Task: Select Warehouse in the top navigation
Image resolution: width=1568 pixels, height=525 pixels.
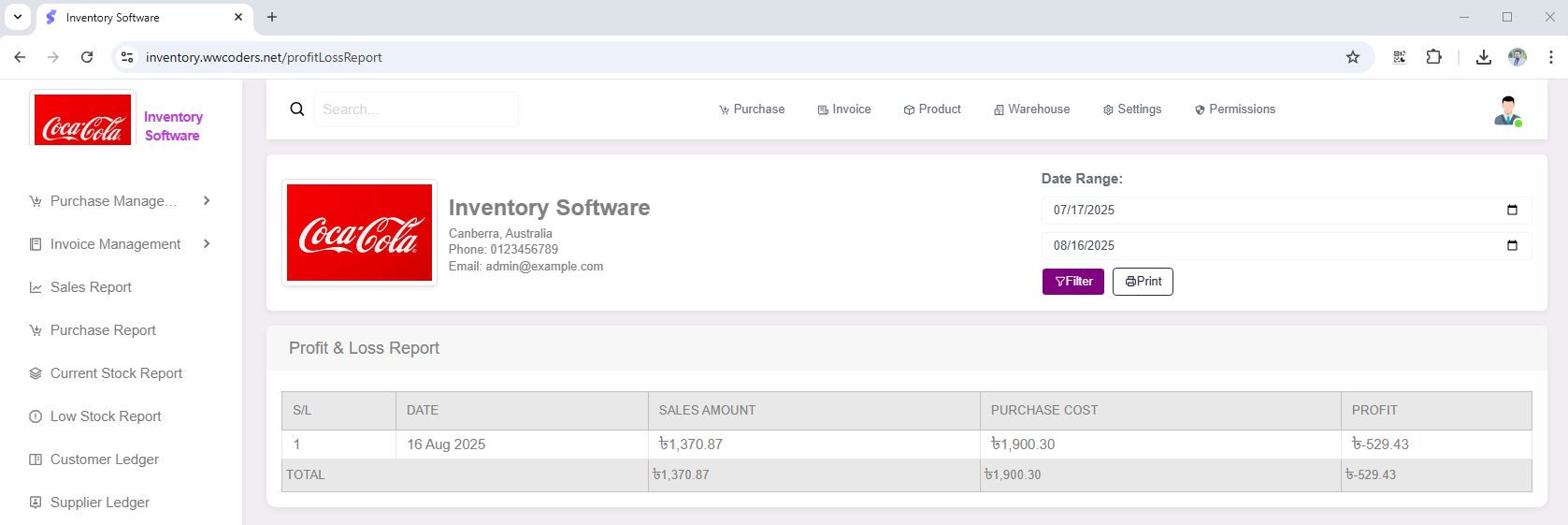Action: [x=1031, y=109]
